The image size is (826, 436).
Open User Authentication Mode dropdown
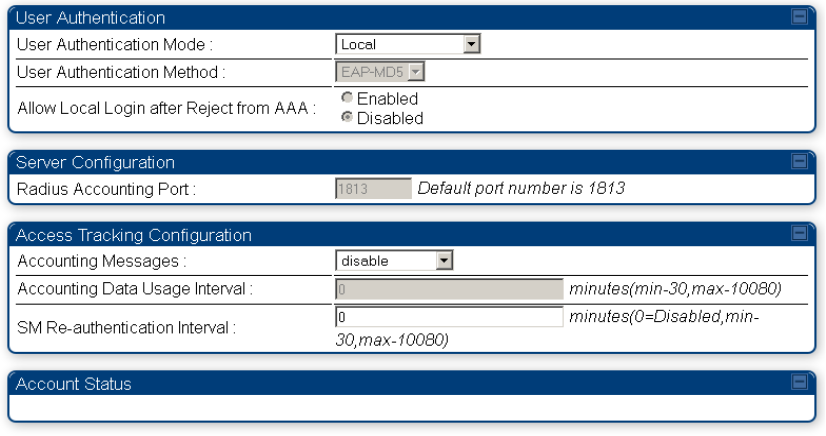click(x=408, y=44)
